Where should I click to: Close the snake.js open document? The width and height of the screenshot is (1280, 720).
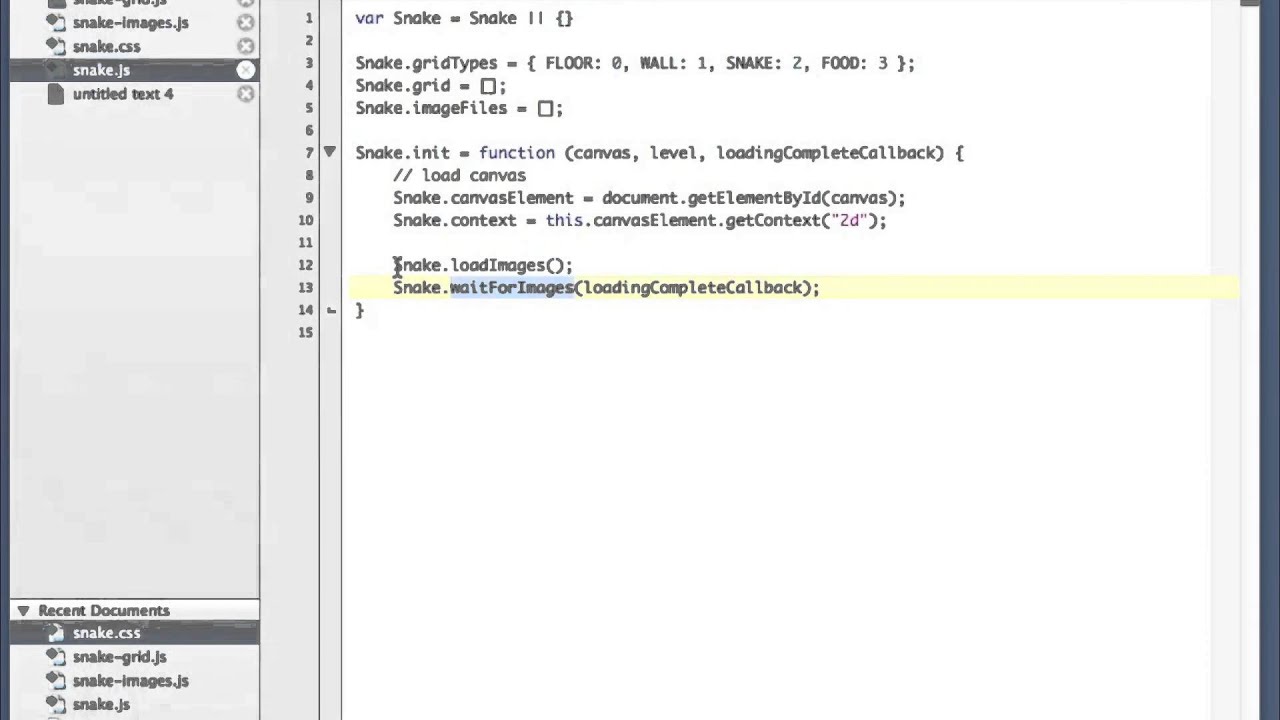point(246,70)
